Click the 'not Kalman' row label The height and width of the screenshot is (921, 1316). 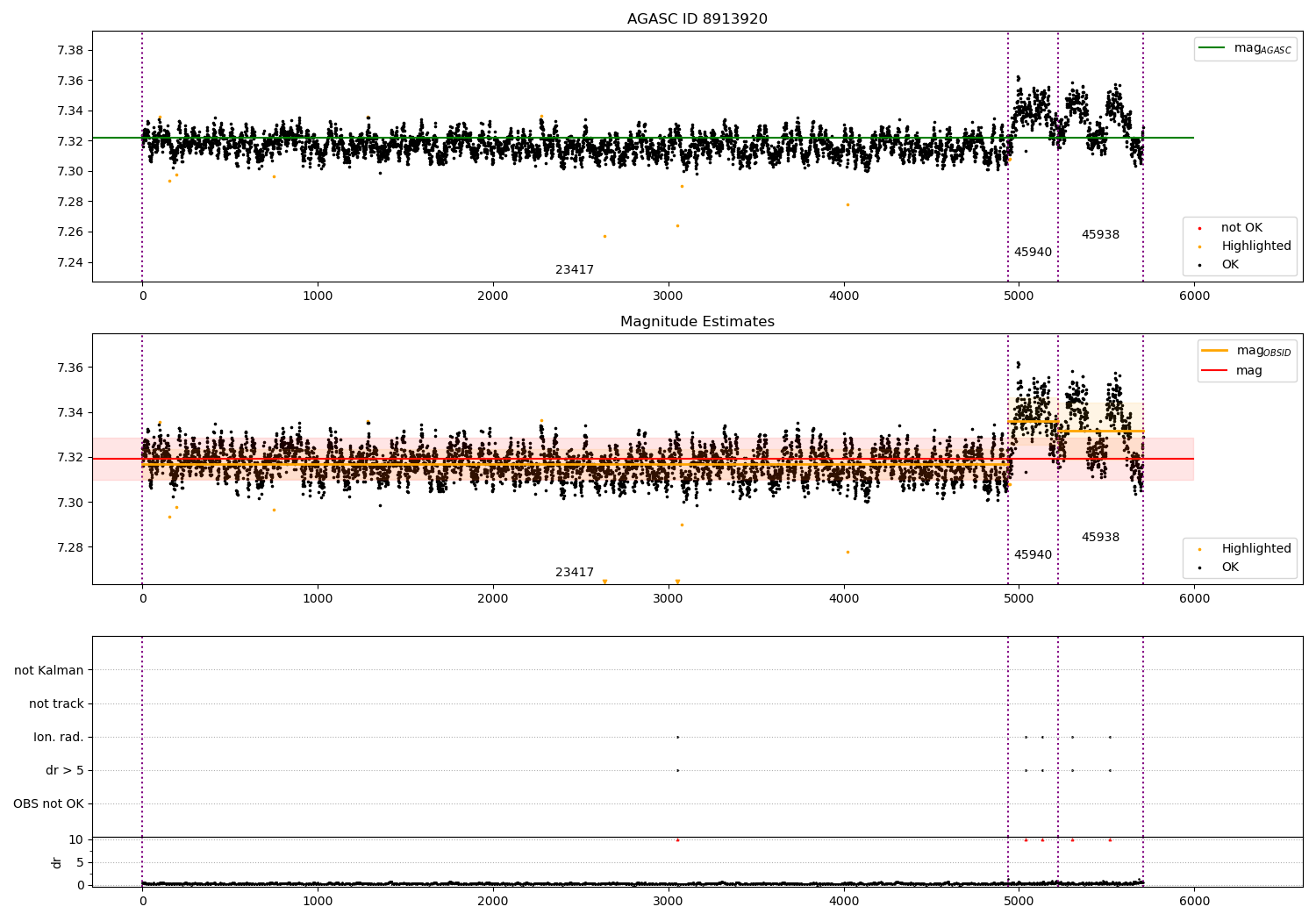click(x=49, y=671)
